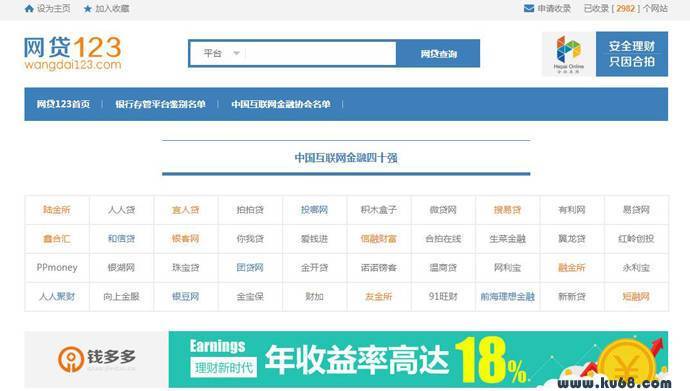The height and width of the screenshot is (391, 690).
Task: Open the 拍拍贷 platform link
Action: [250, 210]
